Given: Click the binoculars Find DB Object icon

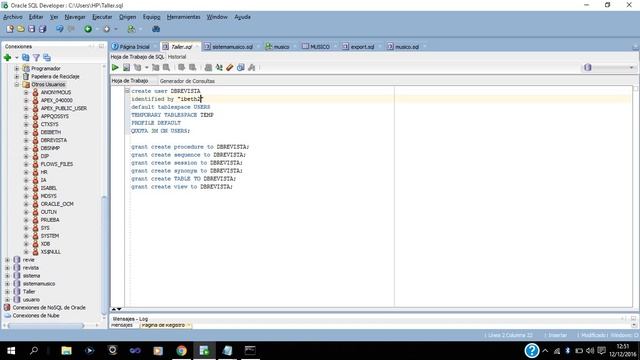Looking at the screenshot, I should (156, 29).
